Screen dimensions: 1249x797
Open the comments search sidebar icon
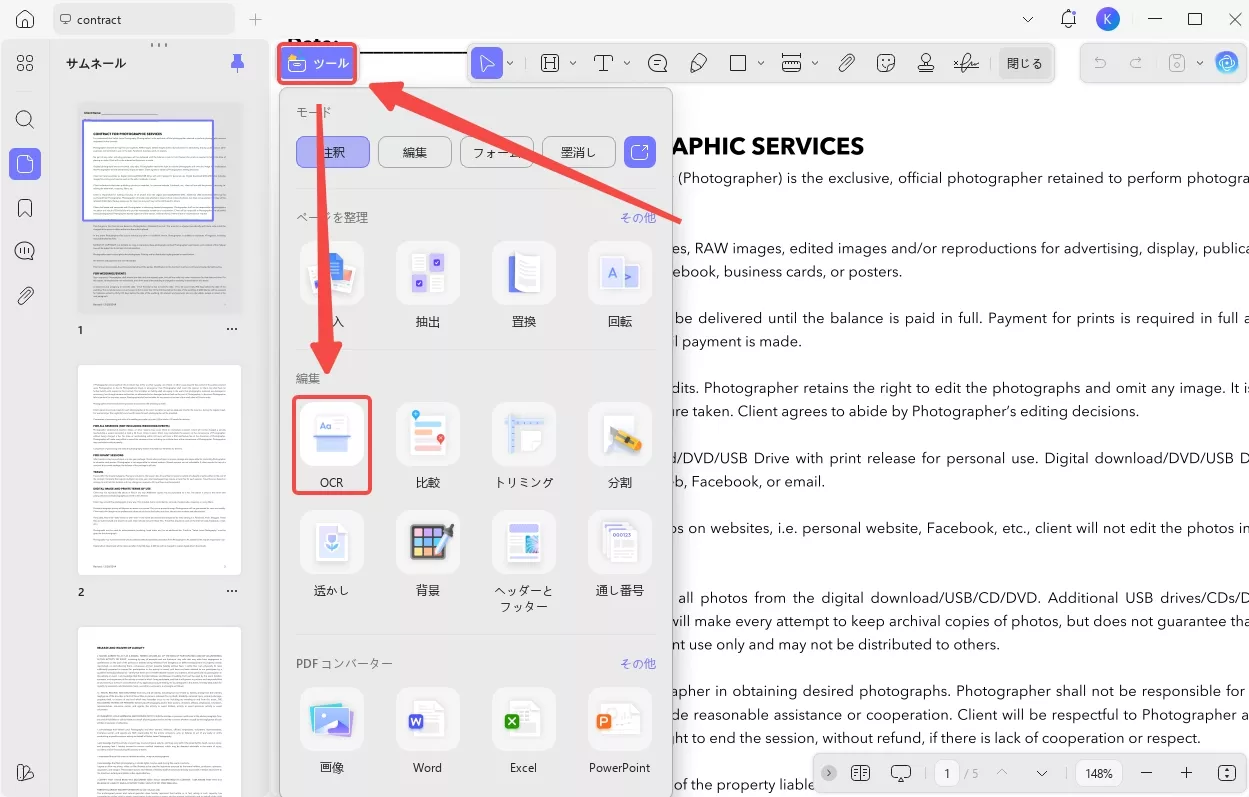click(x=25, y=252)
